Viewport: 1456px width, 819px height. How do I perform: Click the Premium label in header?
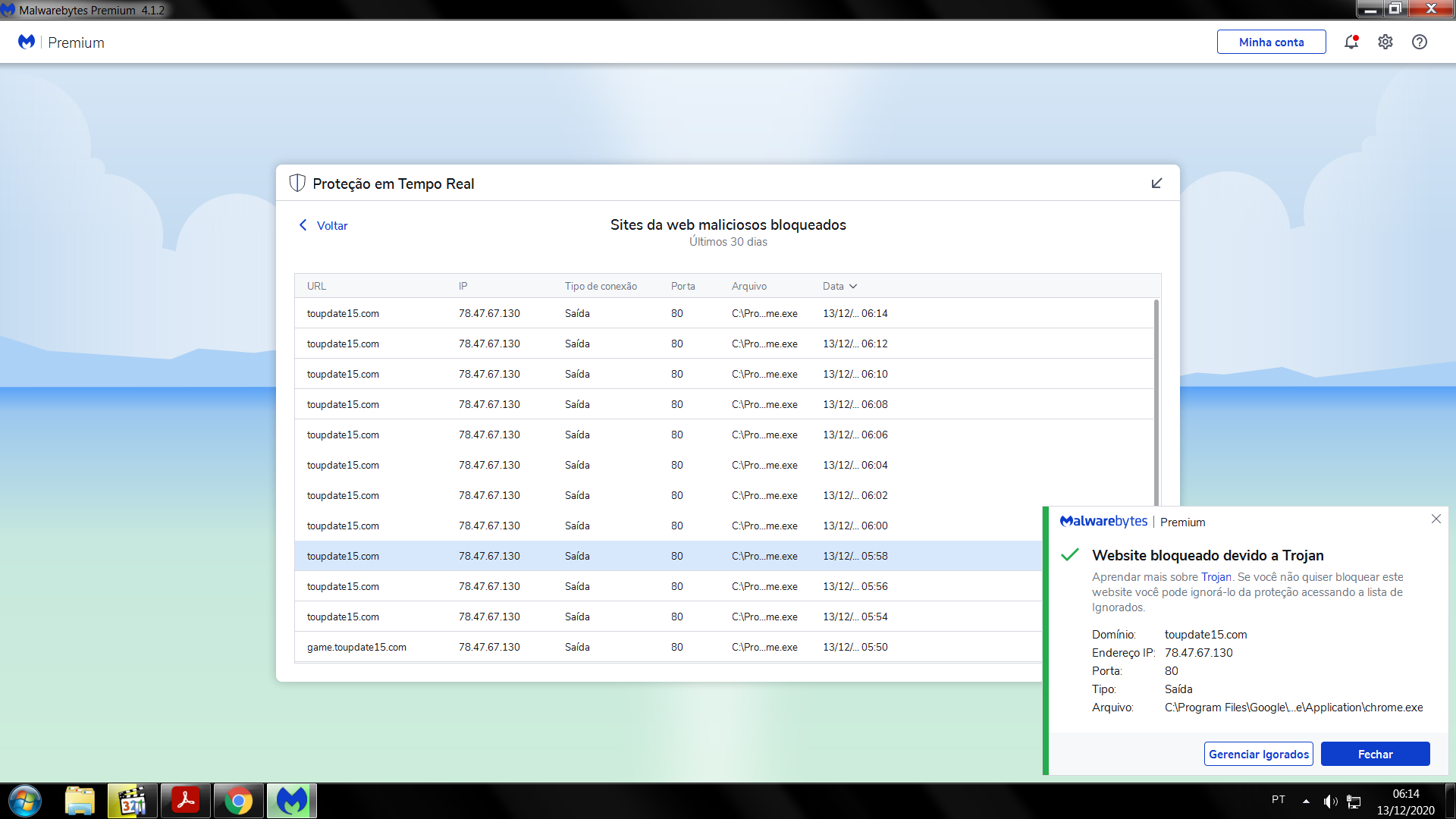tap(76, 42)
